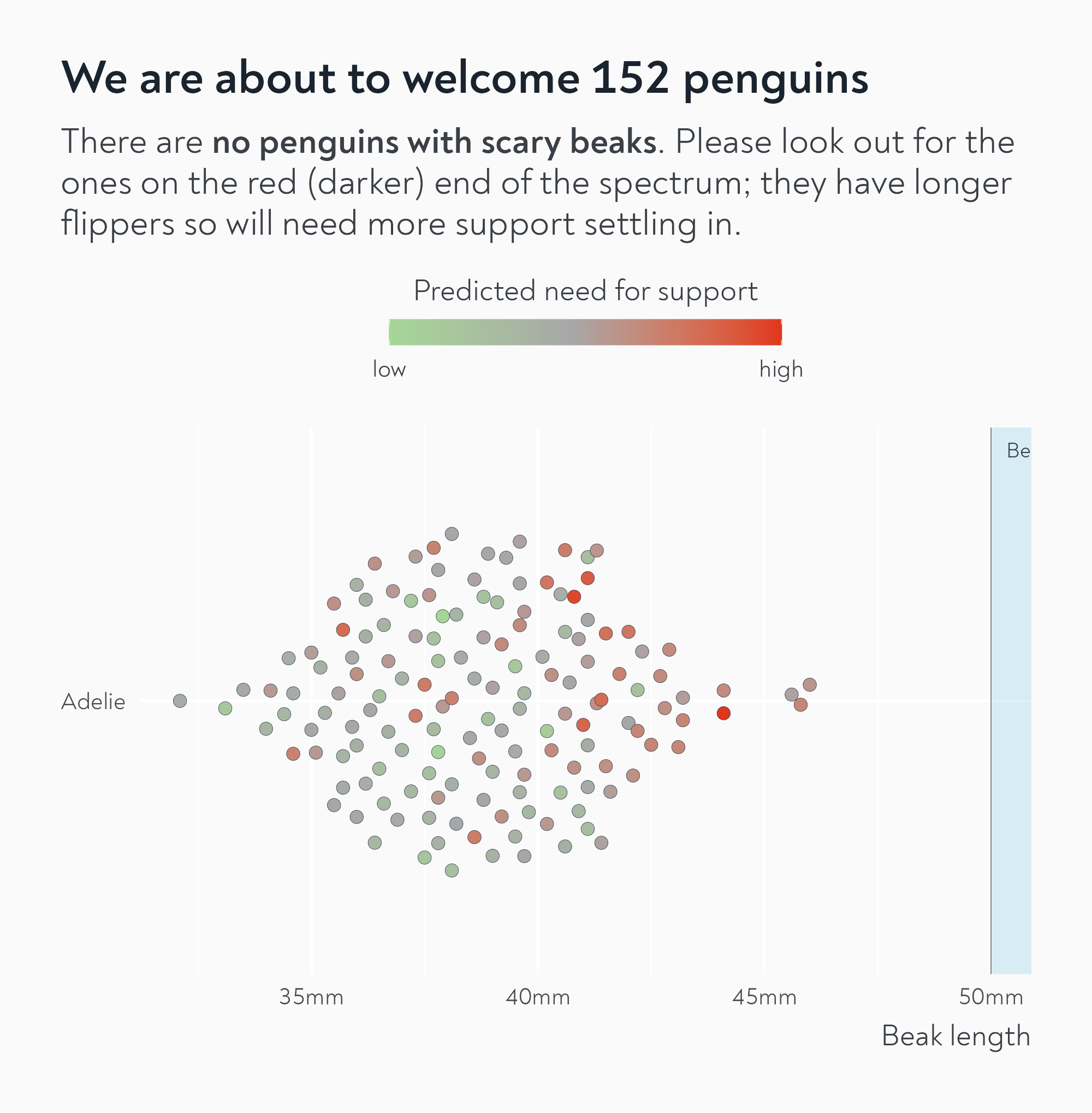Click the "35mm" axis tick label
This screenshot has width=1092, height=1113.
[311, 997]
